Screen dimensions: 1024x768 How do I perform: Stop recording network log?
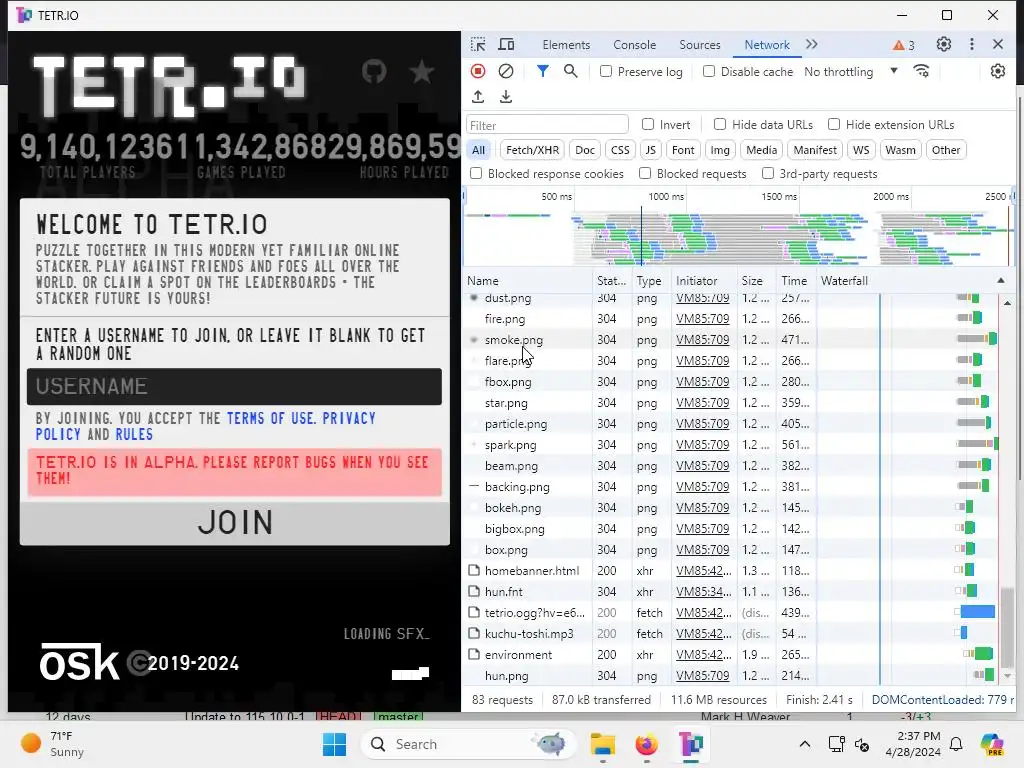pos(478,71)
